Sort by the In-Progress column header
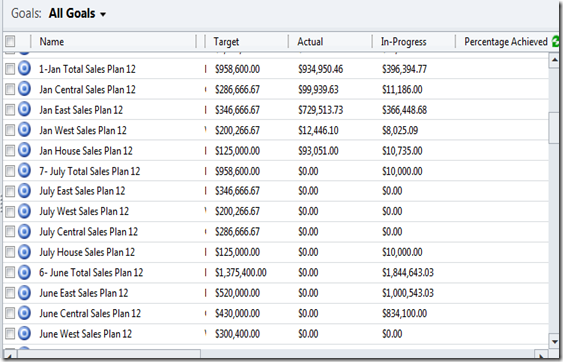Viewport: 563px width, 362px height. [x=404, y=42]
